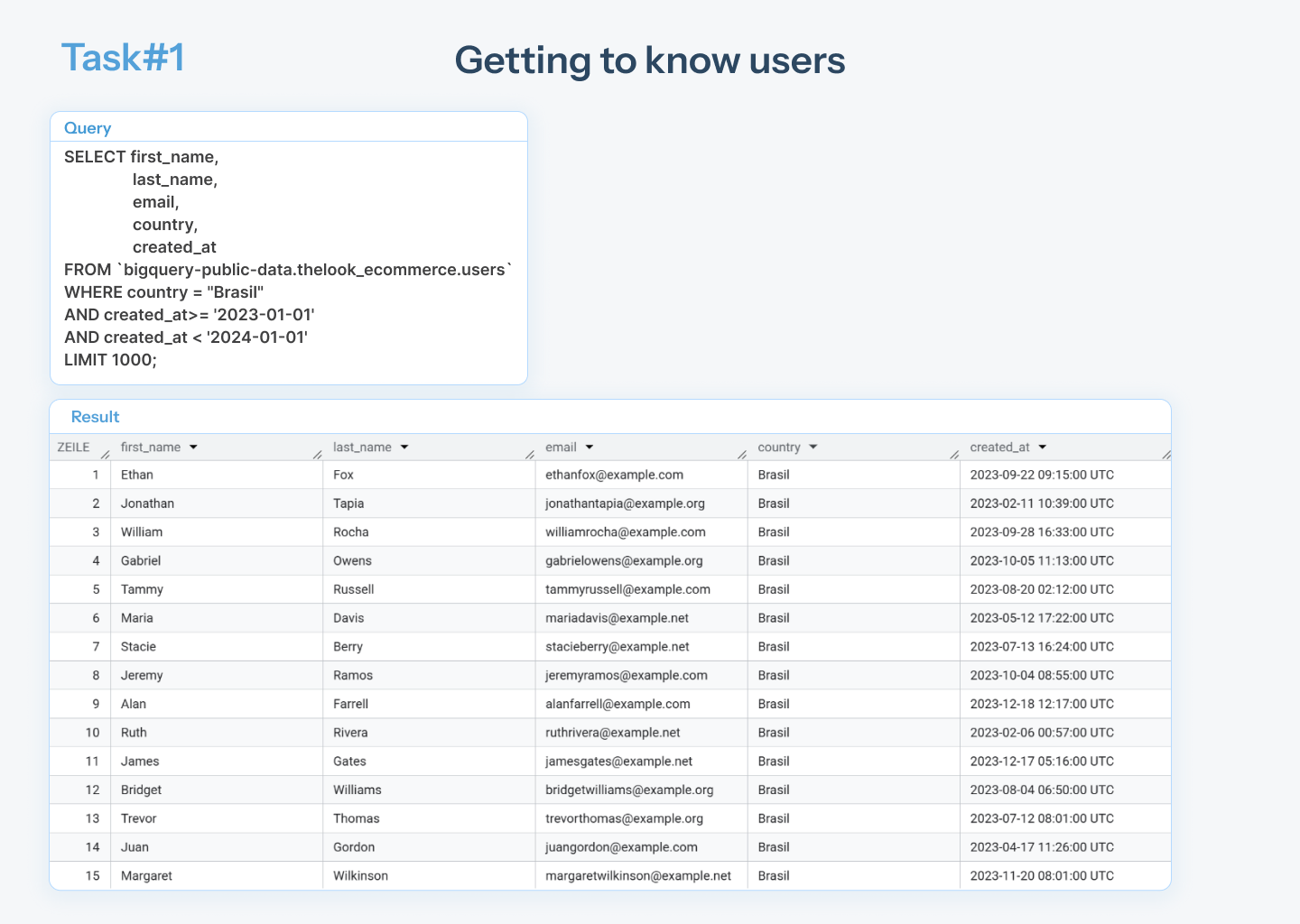Click the first name cell 'Jeremy'
This screenshot has width=1300, height=924.
coord(142,676)
